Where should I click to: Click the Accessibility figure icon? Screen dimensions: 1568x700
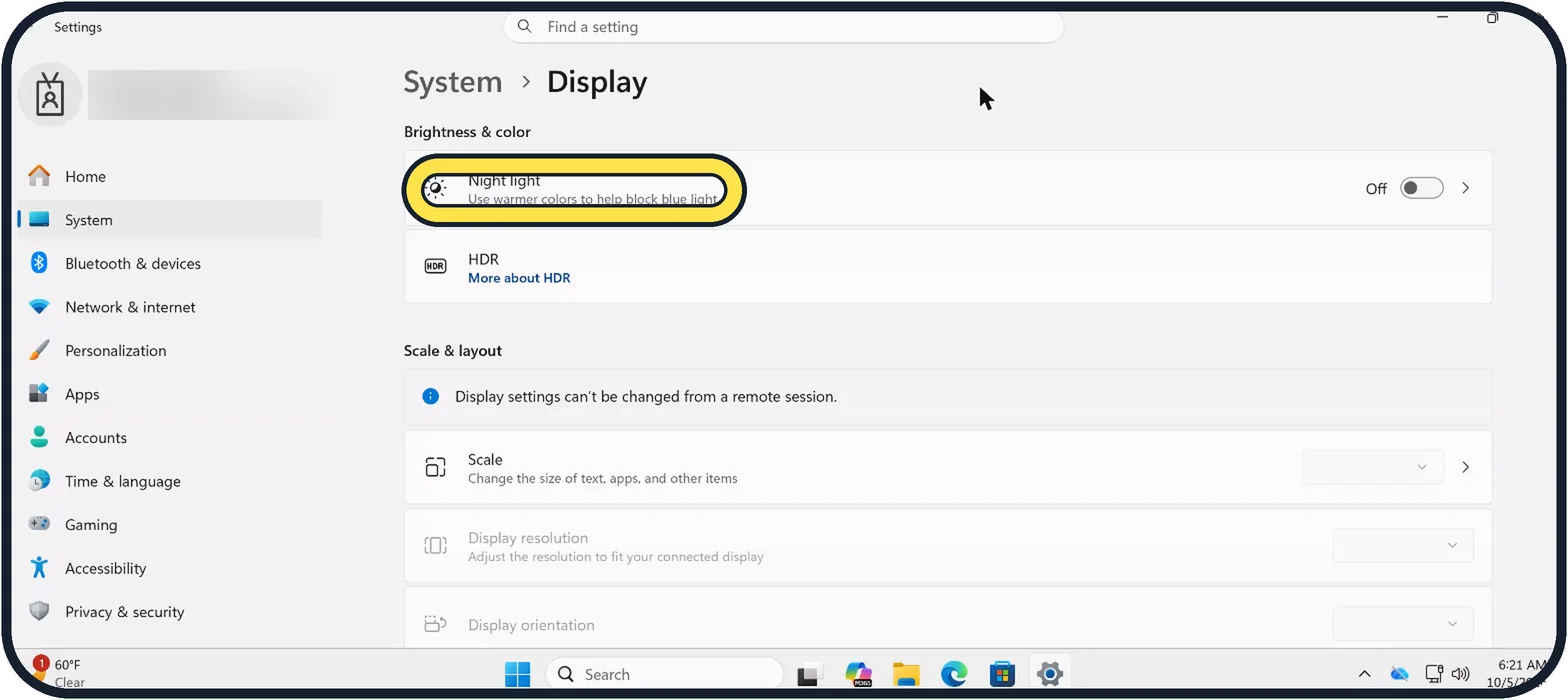coord(39,568)
